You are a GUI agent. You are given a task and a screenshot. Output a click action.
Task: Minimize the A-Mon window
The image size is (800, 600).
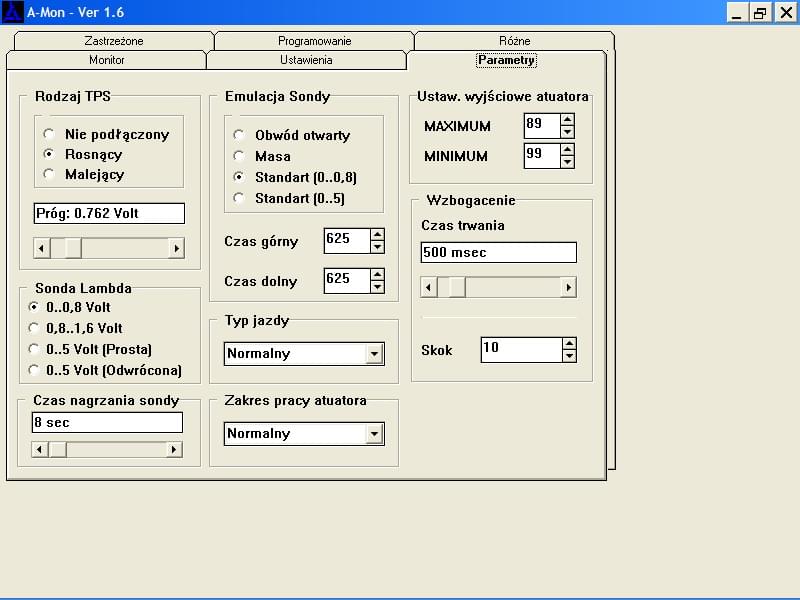(x=736, y=12)
